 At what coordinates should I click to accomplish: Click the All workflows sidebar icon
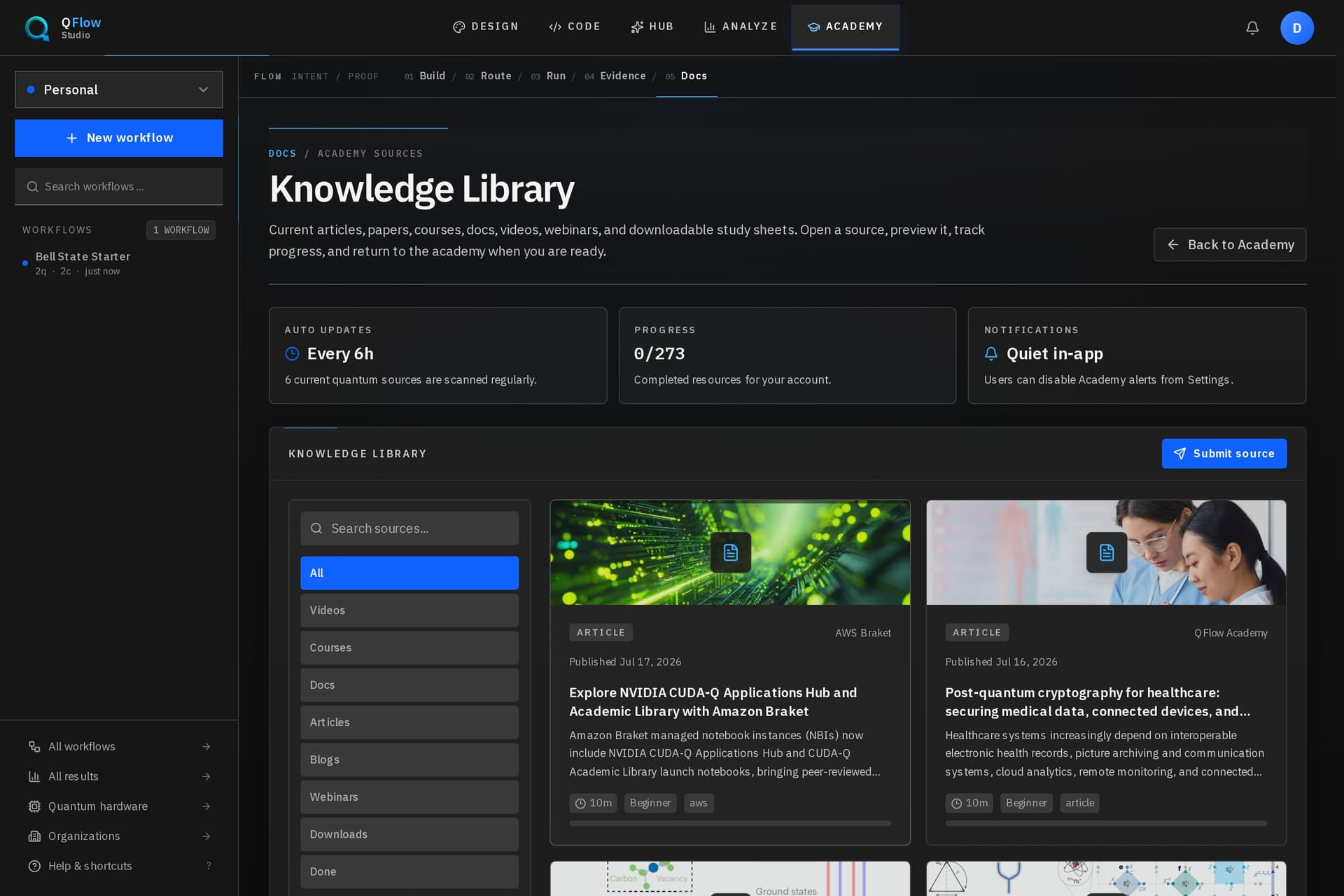(x=34, y=747)
